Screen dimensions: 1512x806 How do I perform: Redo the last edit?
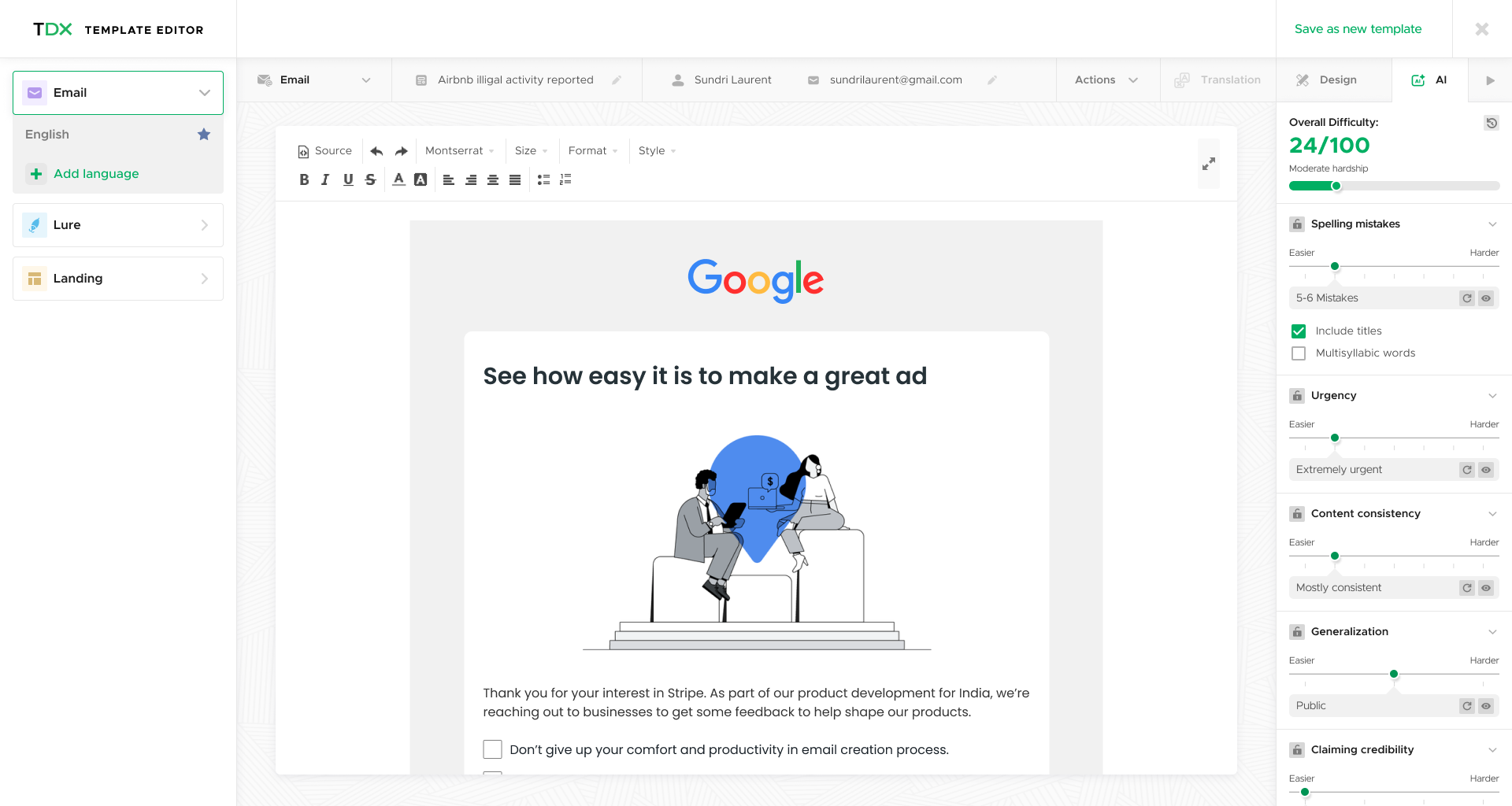[x=402, y=151]
